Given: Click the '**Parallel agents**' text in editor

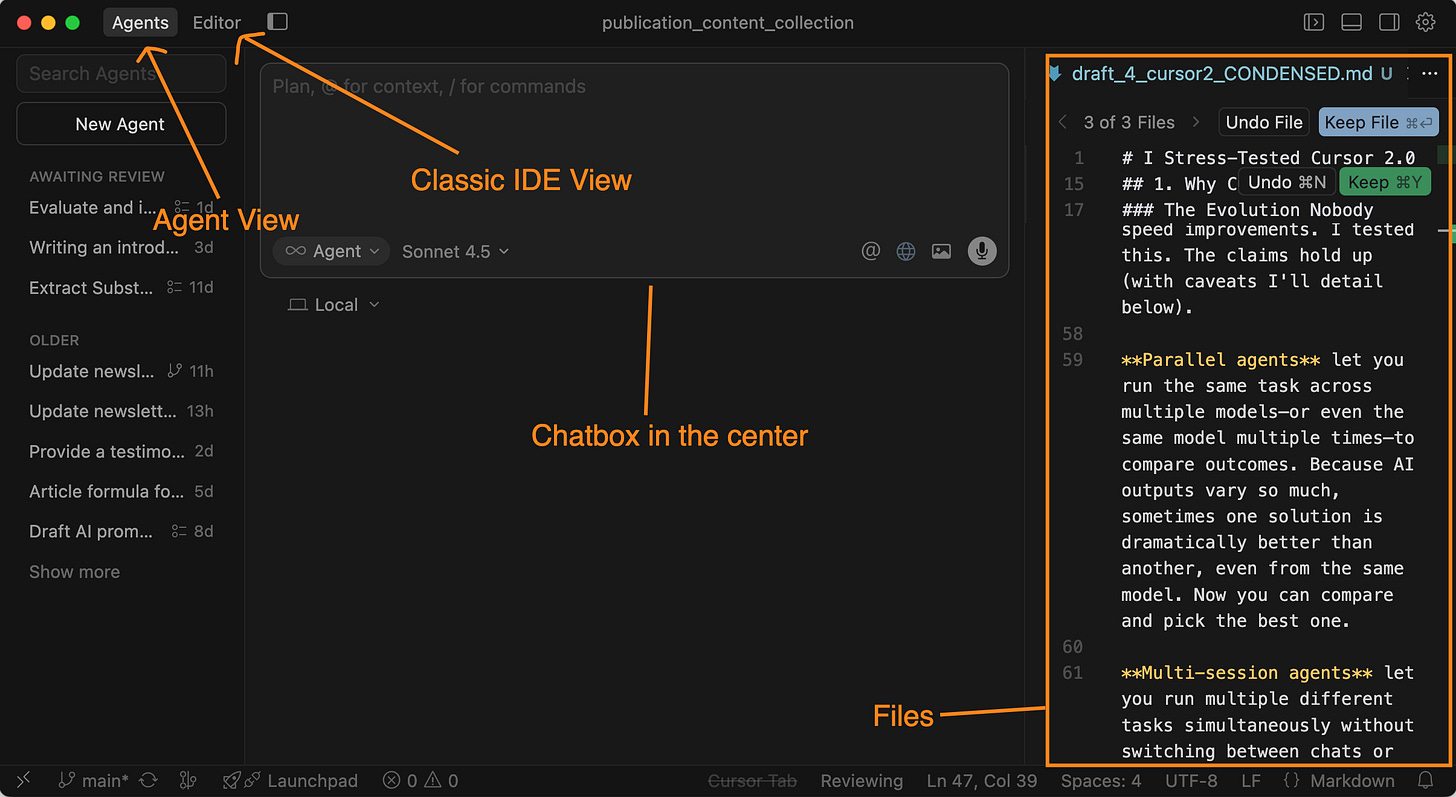Looking at the screenshot, I should 1221,360.
